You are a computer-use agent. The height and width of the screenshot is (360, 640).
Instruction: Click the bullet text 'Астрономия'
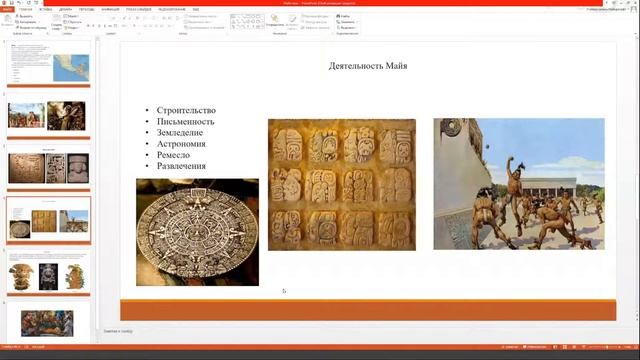(x=181, y=144)
